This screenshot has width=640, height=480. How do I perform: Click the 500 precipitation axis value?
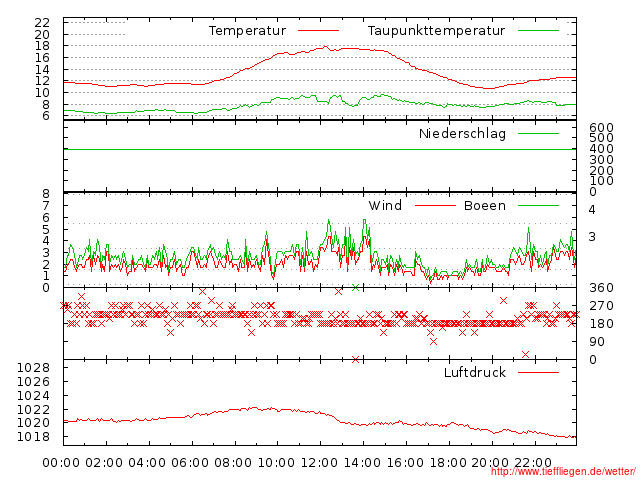tap(601, 138)
